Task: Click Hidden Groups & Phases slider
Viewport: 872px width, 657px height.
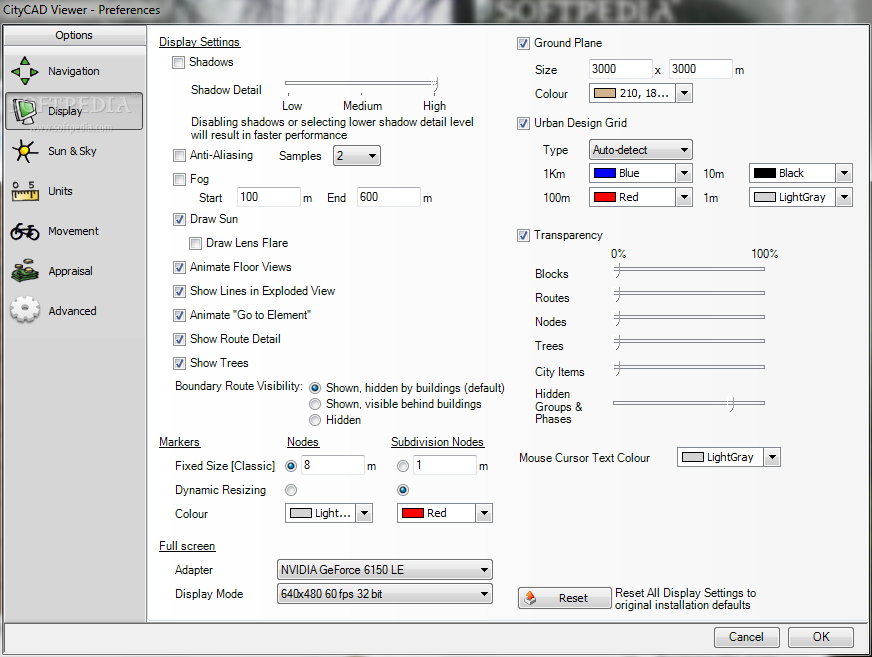Action: pyautogui.click(x=689, y=403)
